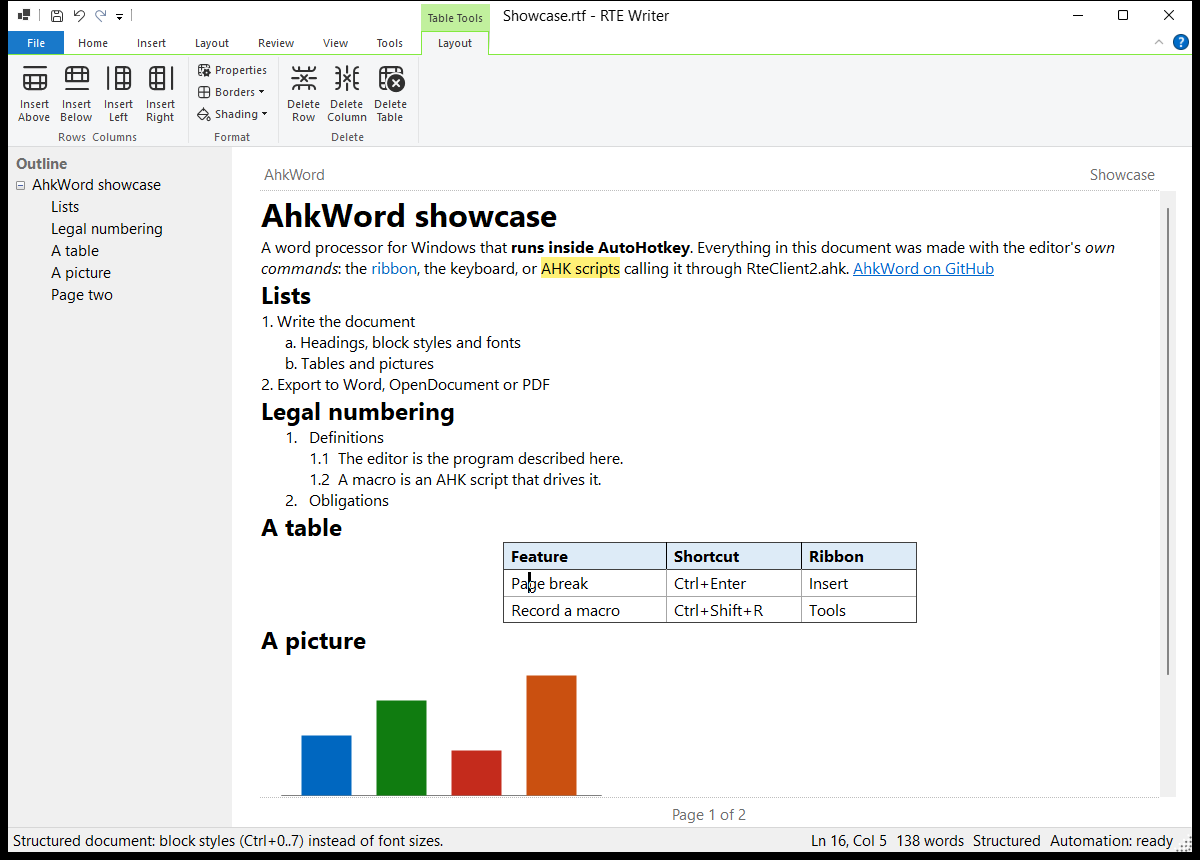The width and height of the screenshot is (1200, 860).
Task: Select 'AhkWord showcase' in the outline
Action: coord(96,185)
